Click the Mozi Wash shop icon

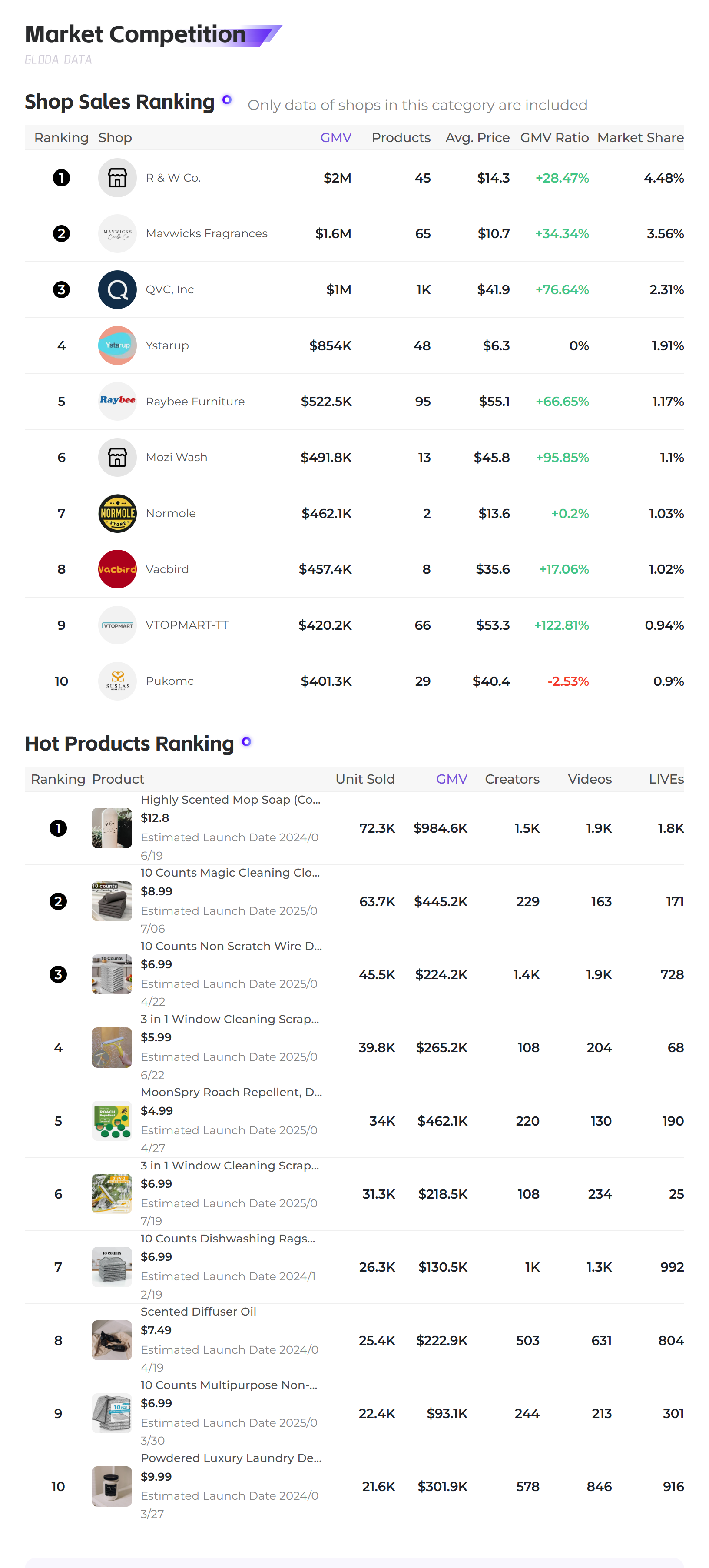(117, 457)
